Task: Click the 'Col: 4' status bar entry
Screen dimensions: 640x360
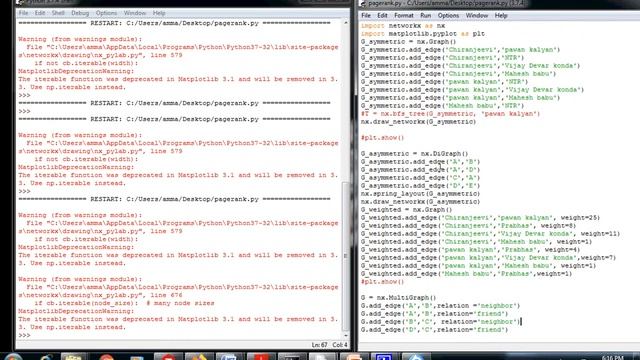Action: [x=340, y=345]
